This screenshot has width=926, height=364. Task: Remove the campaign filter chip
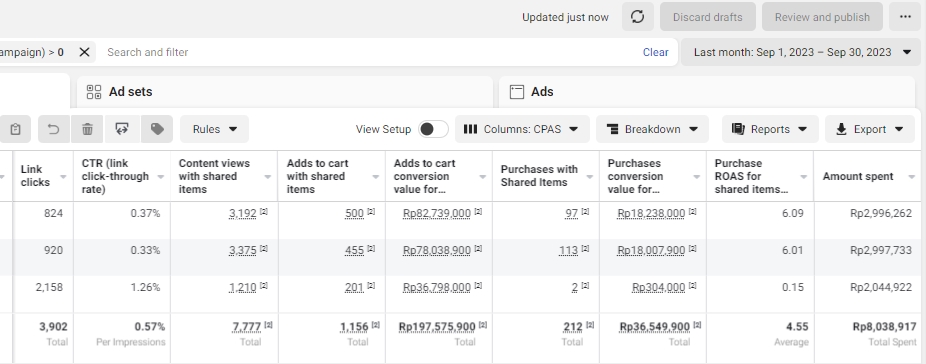tap(84, 52)
